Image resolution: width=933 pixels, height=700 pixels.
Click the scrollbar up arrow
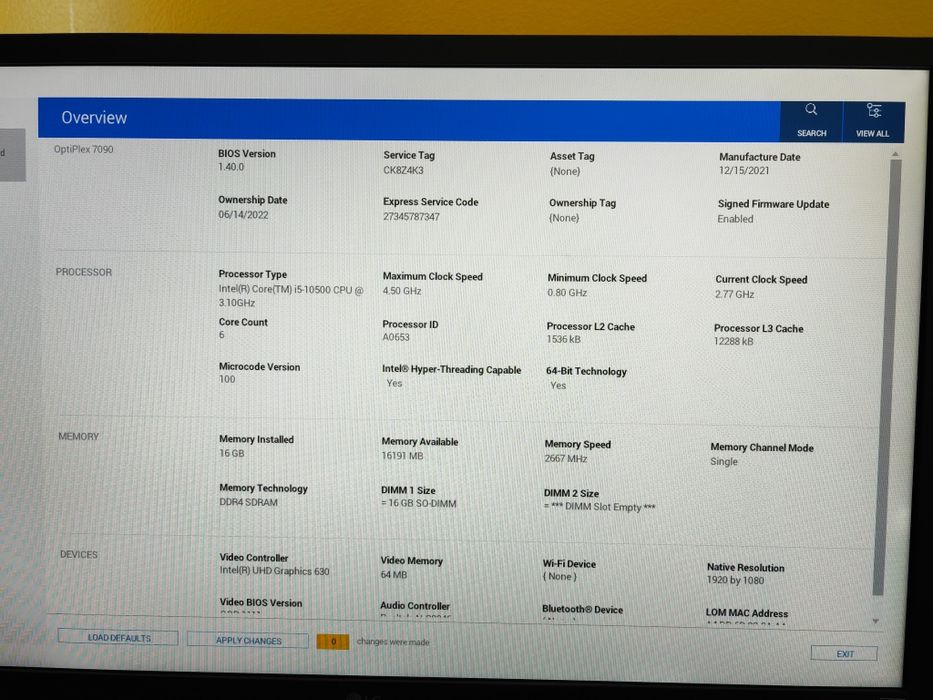point(894,154)
